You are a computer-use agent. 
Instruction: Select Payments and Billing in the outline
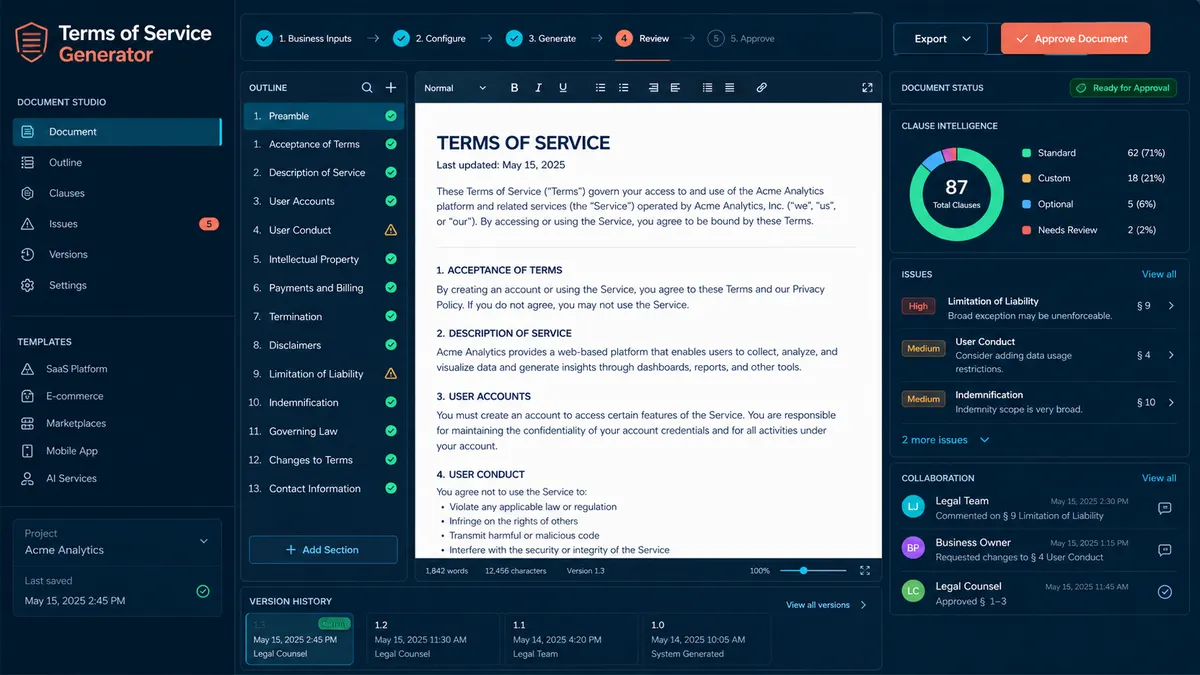[324, 288]
